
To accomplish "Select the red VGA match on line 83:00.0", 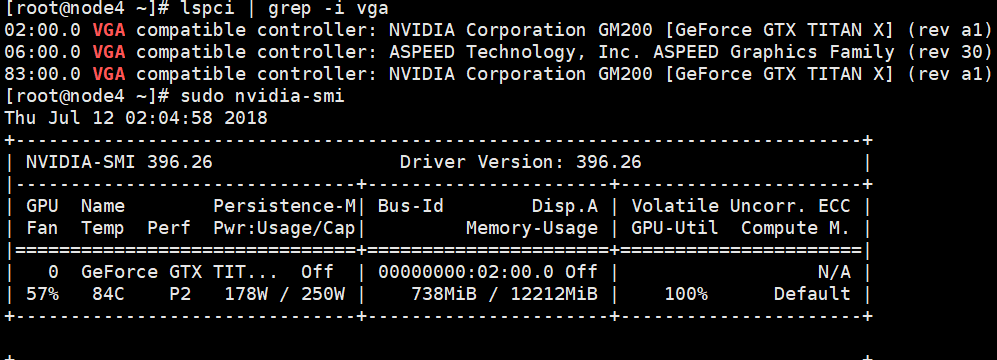I will point(109,74).
